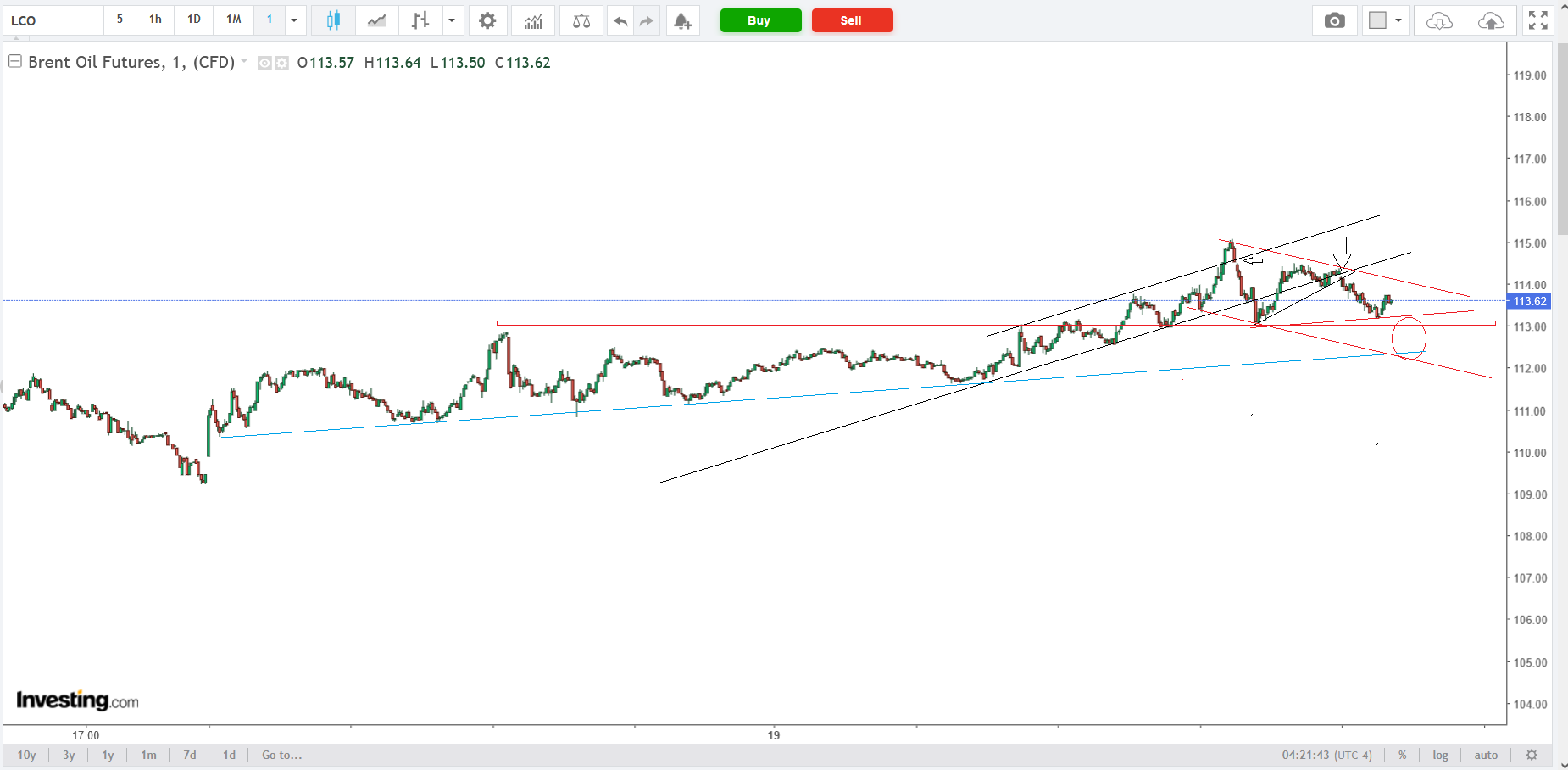
Task: Create an alert with the bell icon
Action: (x=682, y=20)
